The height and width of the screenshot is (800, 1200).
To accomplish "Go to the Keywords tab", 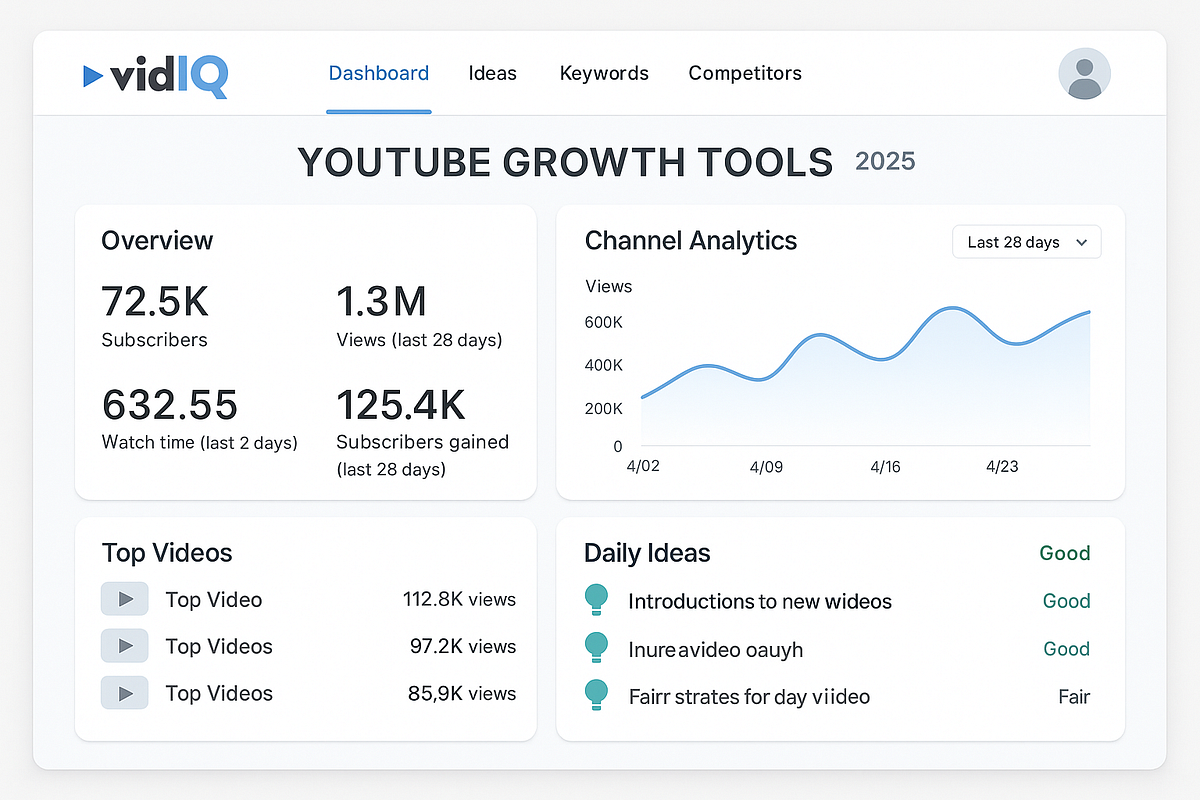I will pos(604,73).
